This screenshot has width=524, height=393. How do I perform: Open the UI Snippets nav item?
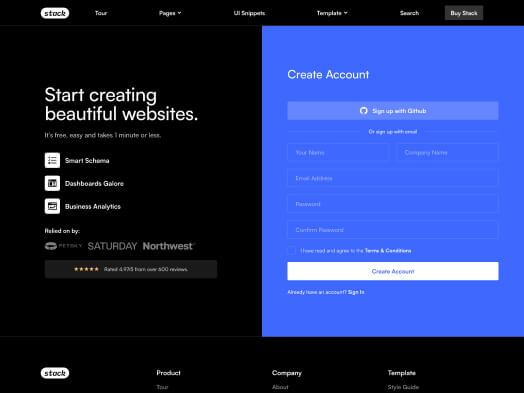coord(249,13)
